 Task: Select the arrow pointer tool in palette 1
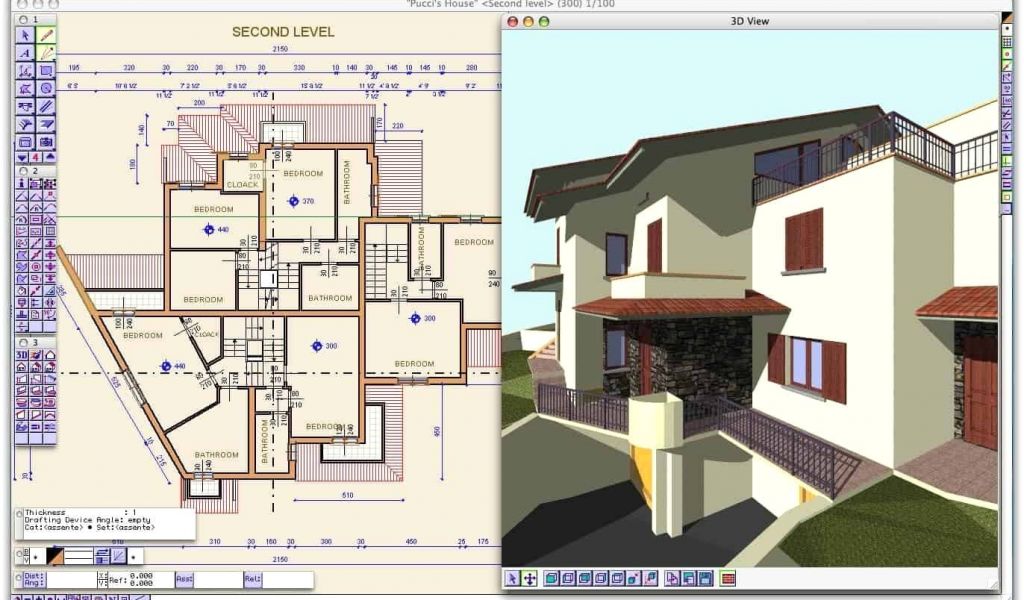click(25, 35)
